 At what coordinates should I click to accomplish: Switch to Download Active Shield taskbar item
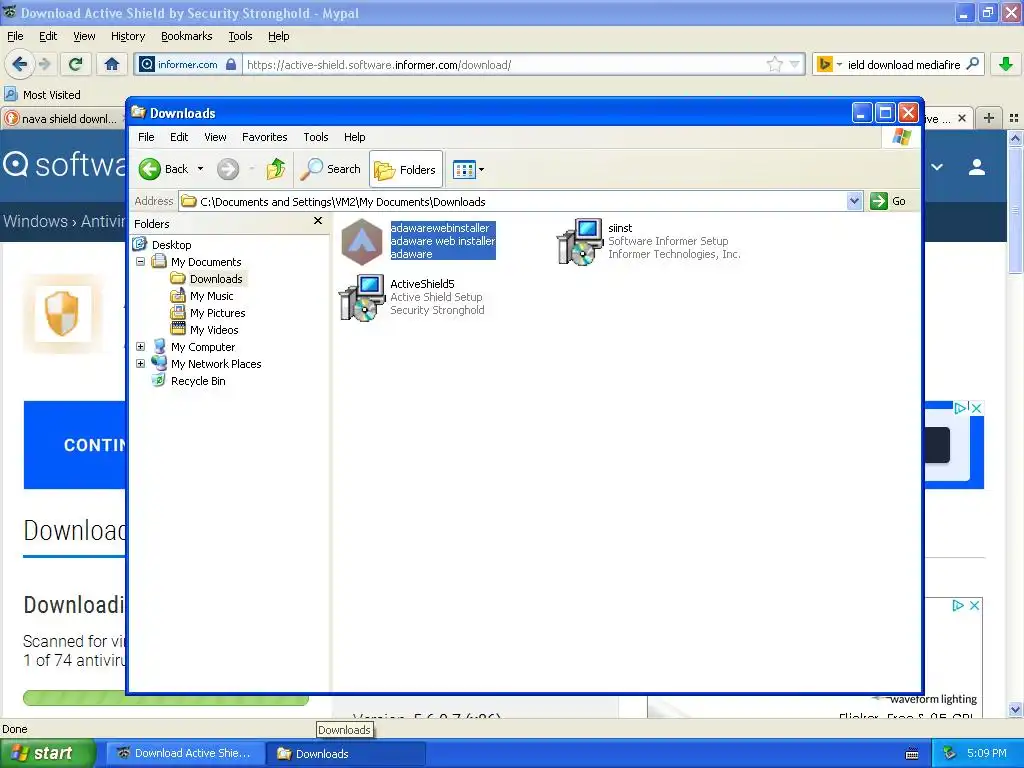[185, 754]
